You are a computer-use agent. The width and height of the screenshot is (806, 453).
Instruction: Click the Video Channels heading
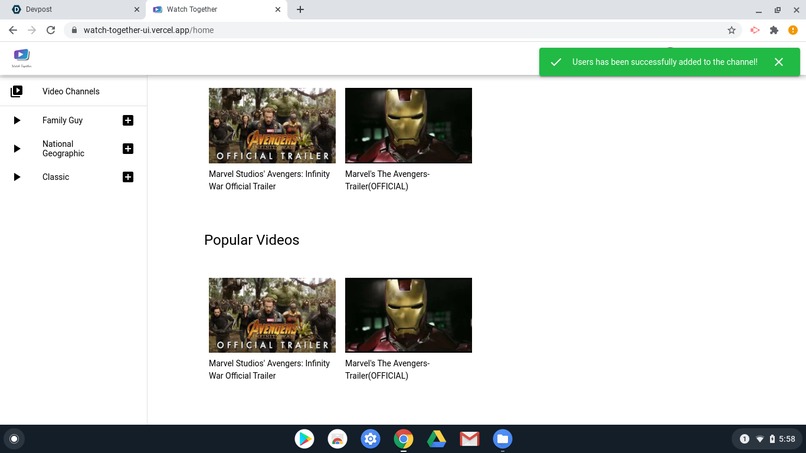coord(71,92)
